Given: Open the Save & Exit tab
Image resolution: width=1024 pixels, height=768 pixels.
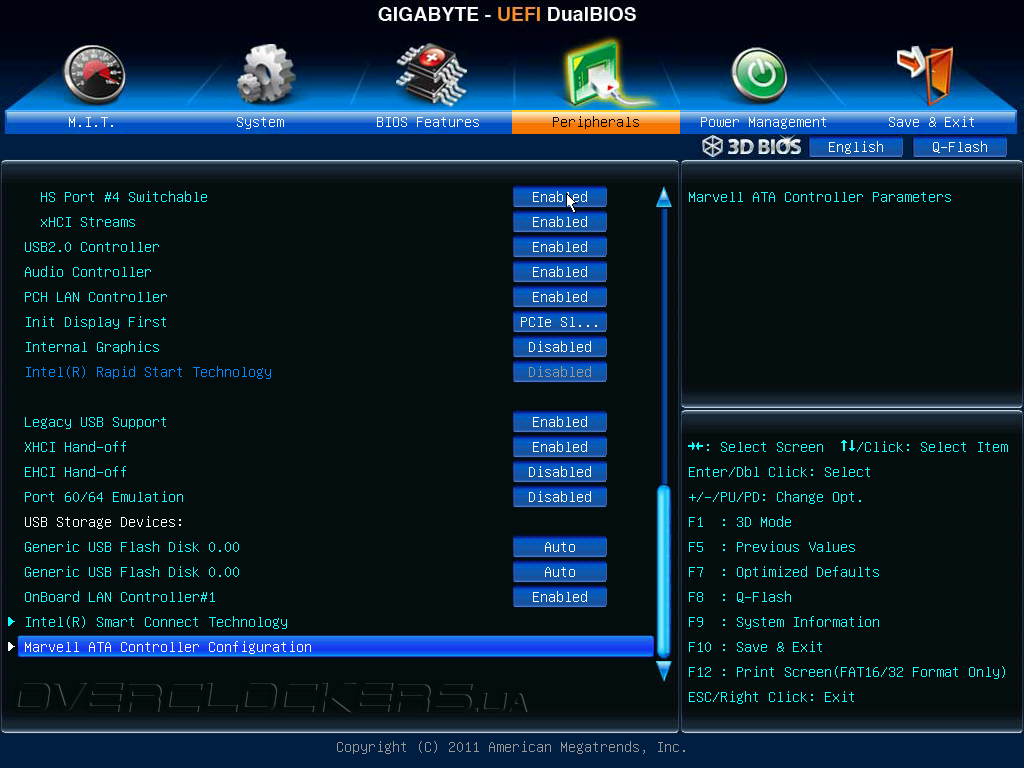Looking at the screenshot, I should click(931, 122).
